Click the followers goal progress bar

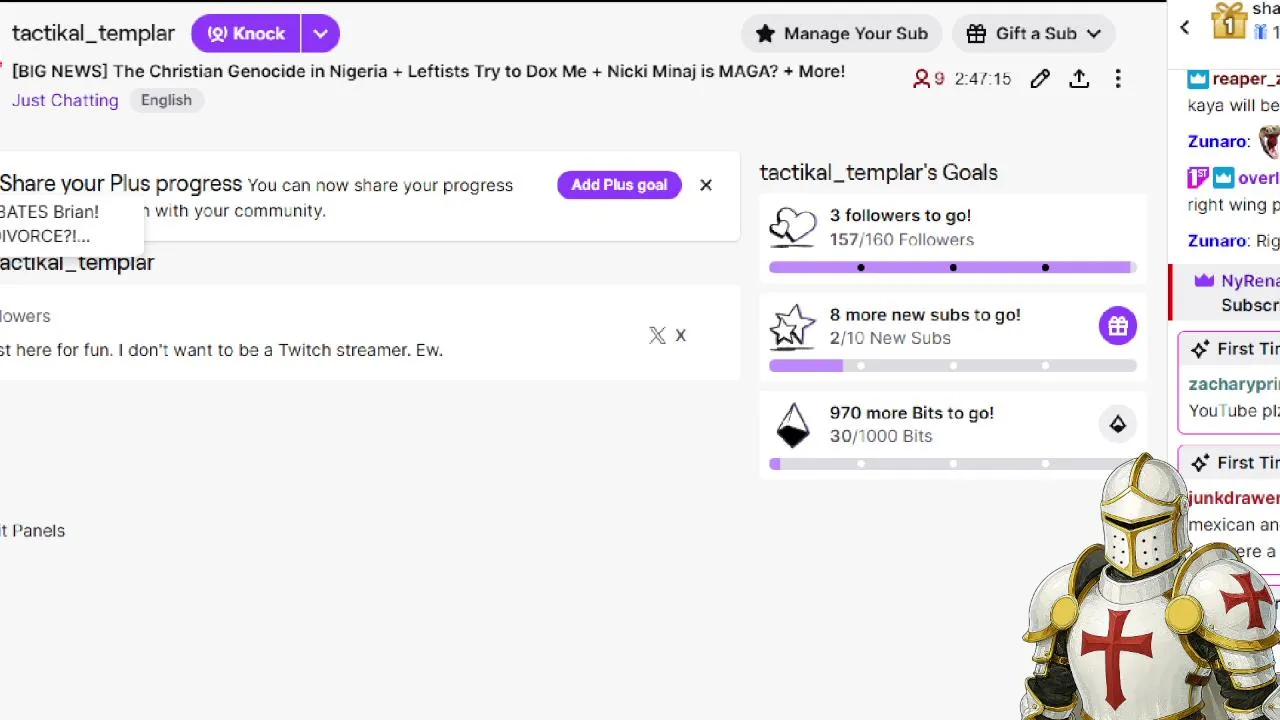(x=953, y=267)
